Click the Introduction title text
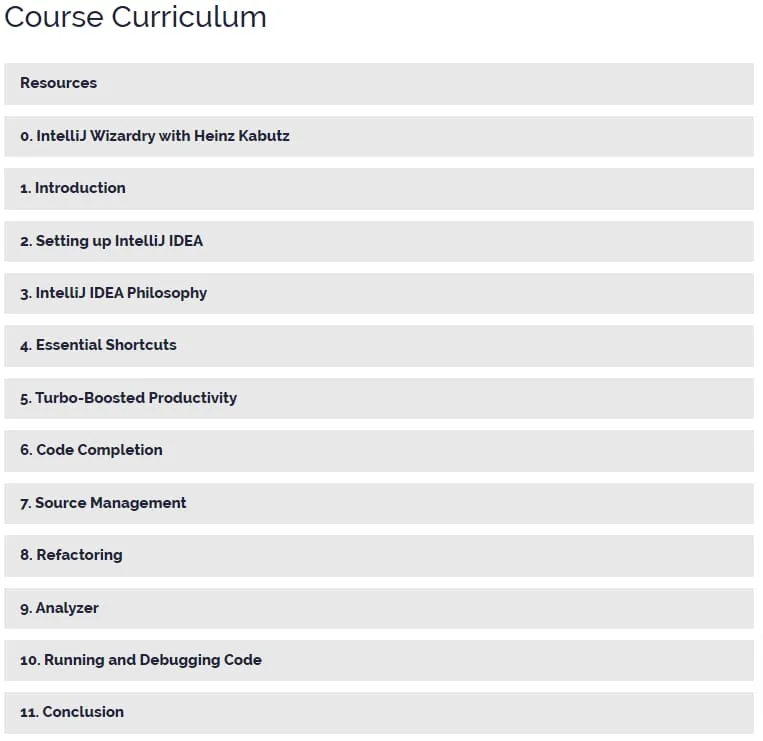The image size is (763, 741). [80, 188]
